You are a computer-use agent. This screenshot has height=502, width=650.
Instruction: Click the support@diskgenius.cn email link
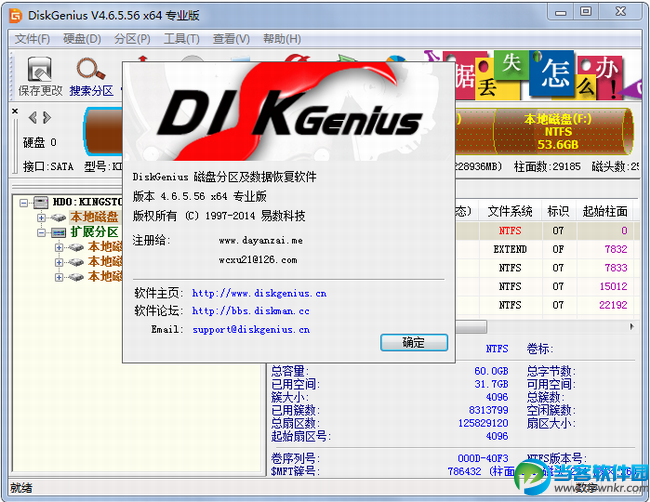[x=251, y=330]
